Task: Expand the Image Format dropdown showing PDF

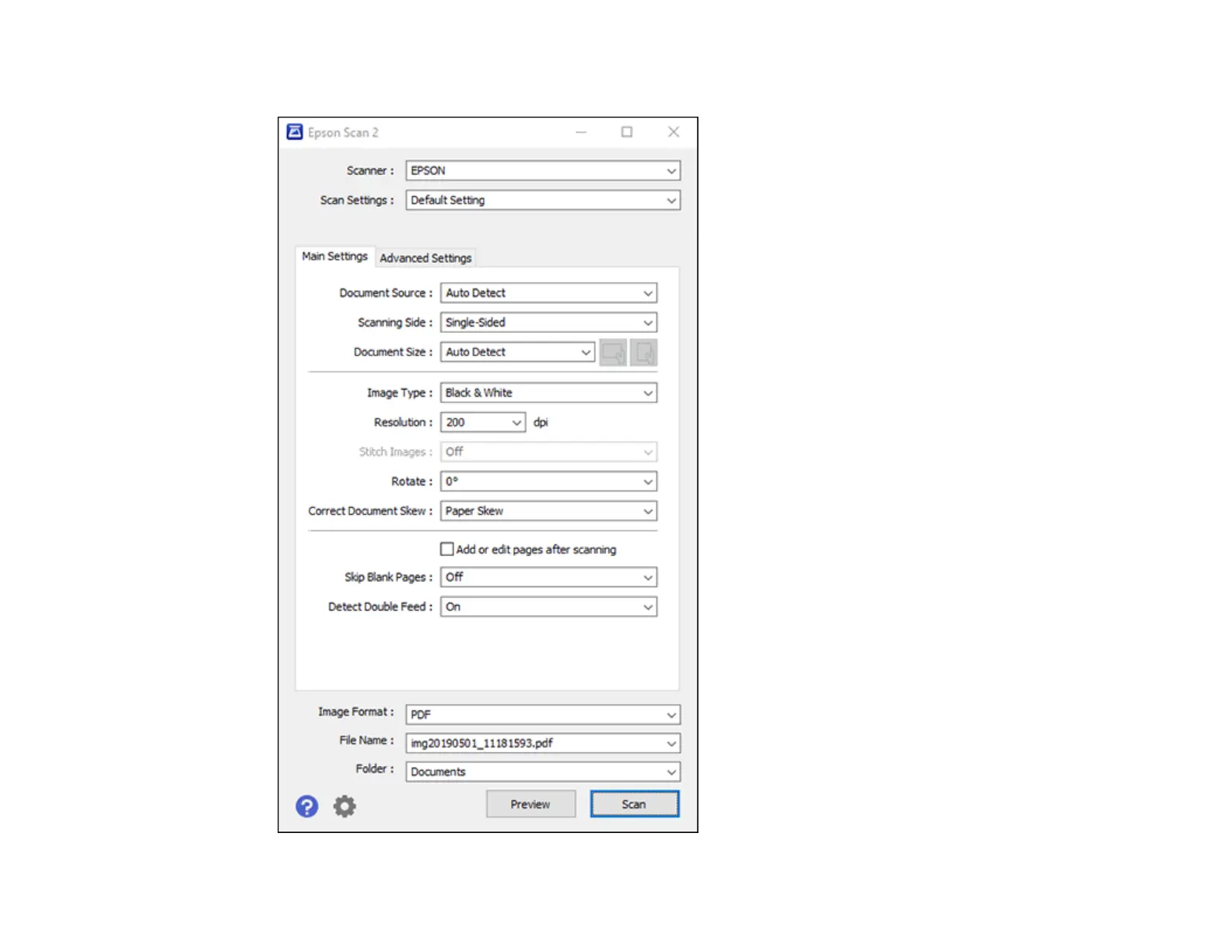Action: coord(543,714)
